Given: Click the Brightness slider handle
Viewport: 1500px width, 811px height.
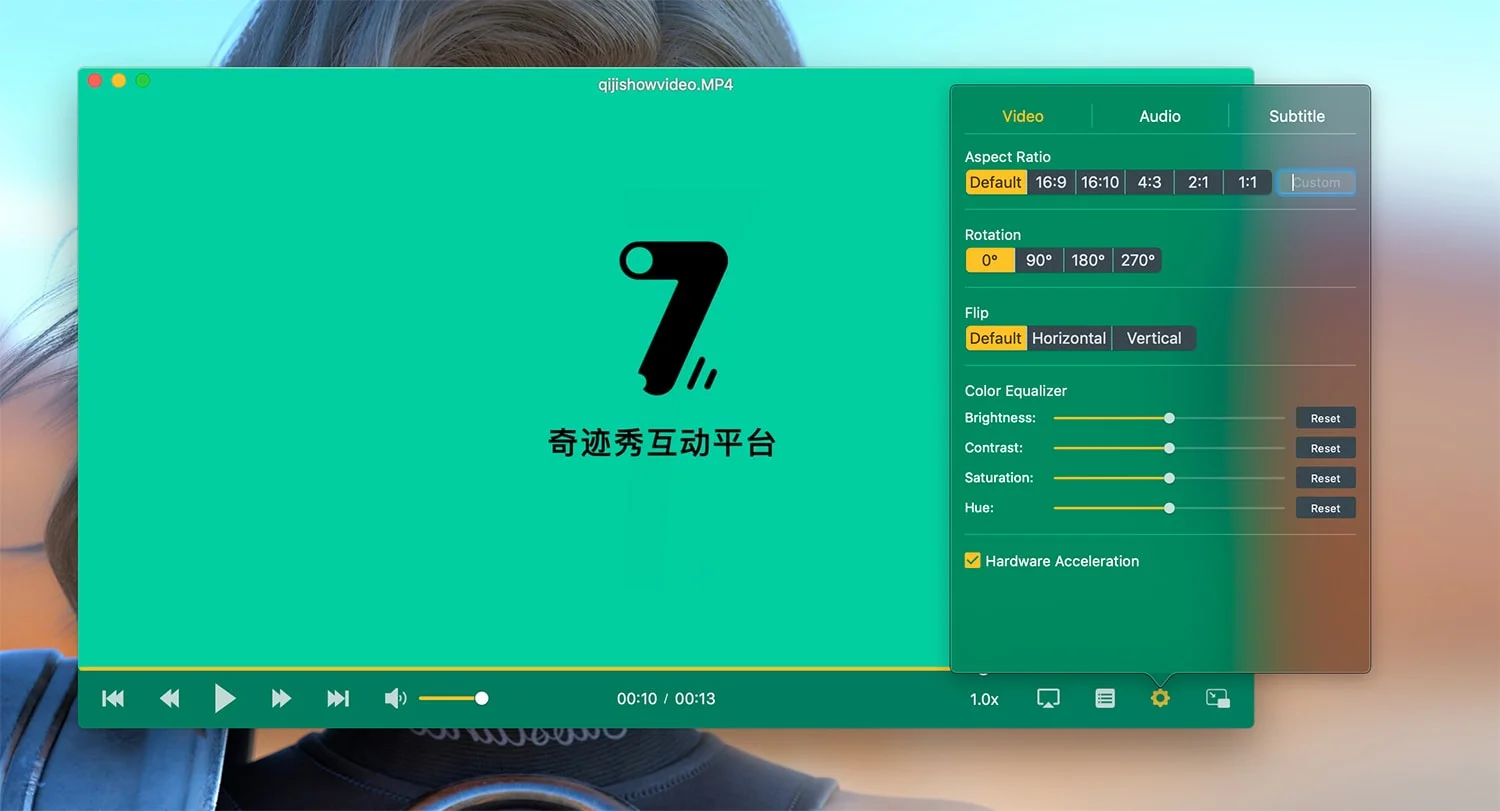Looking at the screenshot, I should 1169,418.
